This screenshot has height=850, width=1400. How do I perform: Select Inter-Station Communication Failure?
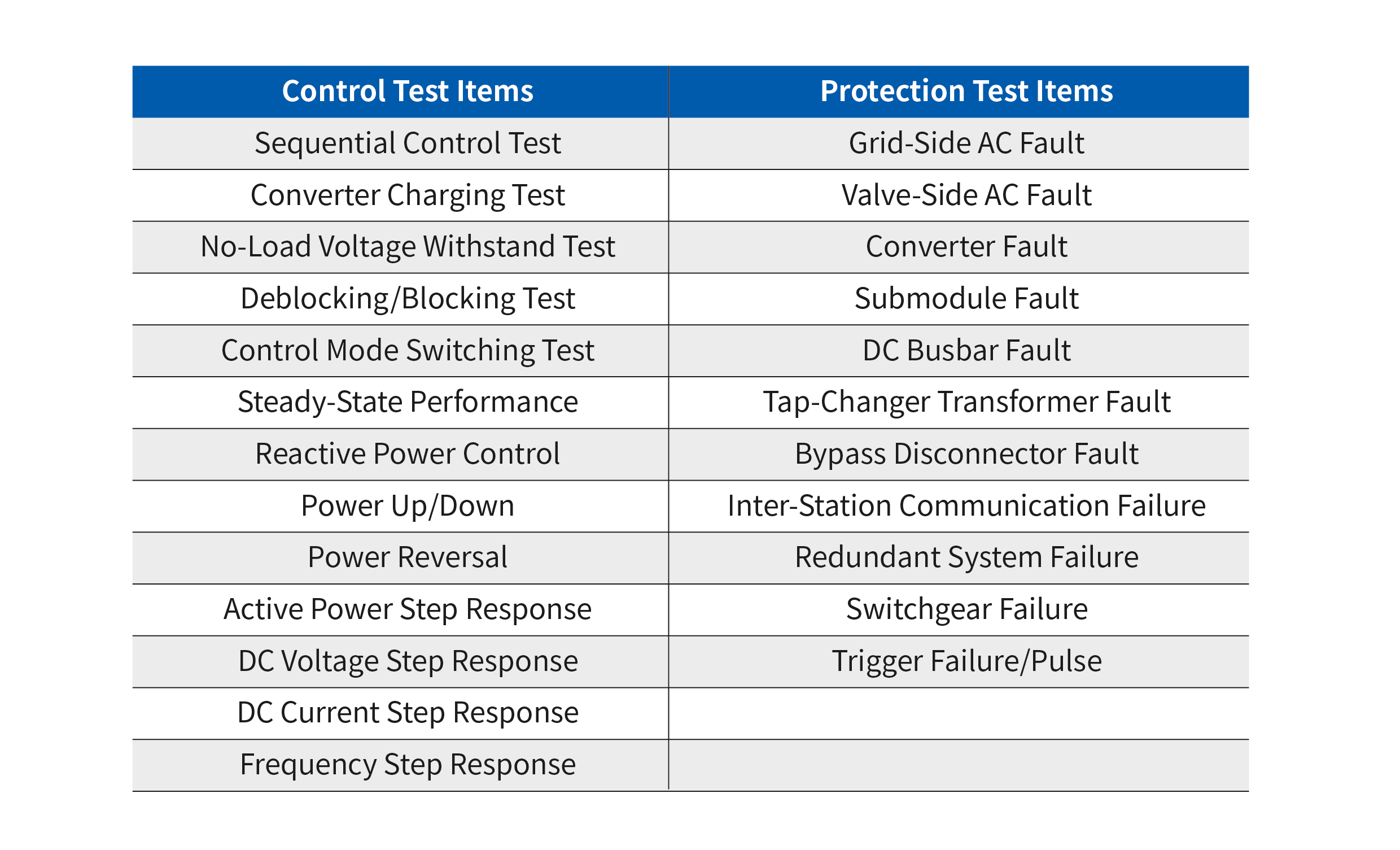966,505
